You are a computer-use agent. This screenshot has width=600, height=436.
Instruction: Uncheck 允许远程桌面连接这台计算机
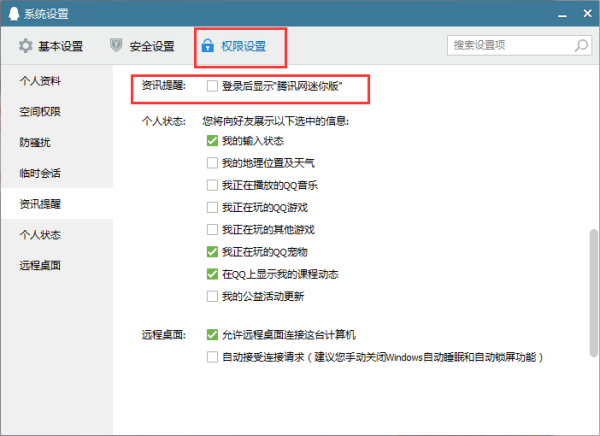(212, 335)
